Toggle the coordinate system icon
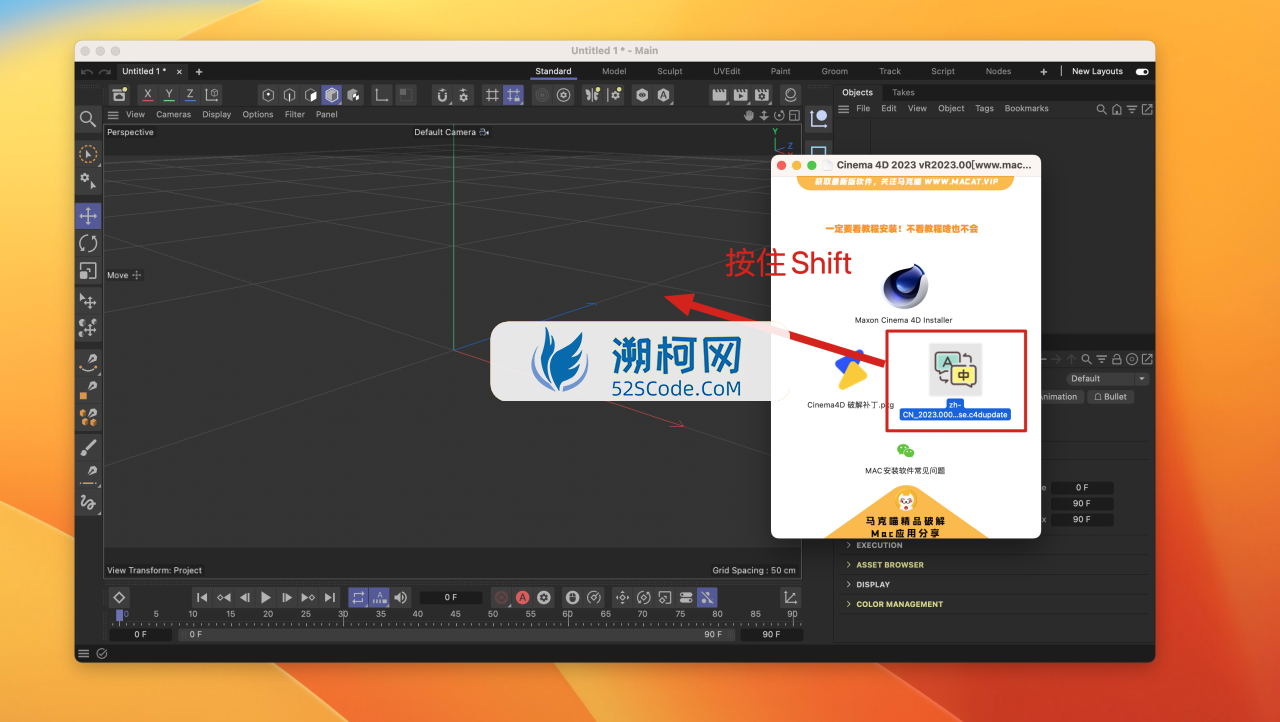Image resolution: width=1280 pixels, height=722 pixels. coord(212,95)
